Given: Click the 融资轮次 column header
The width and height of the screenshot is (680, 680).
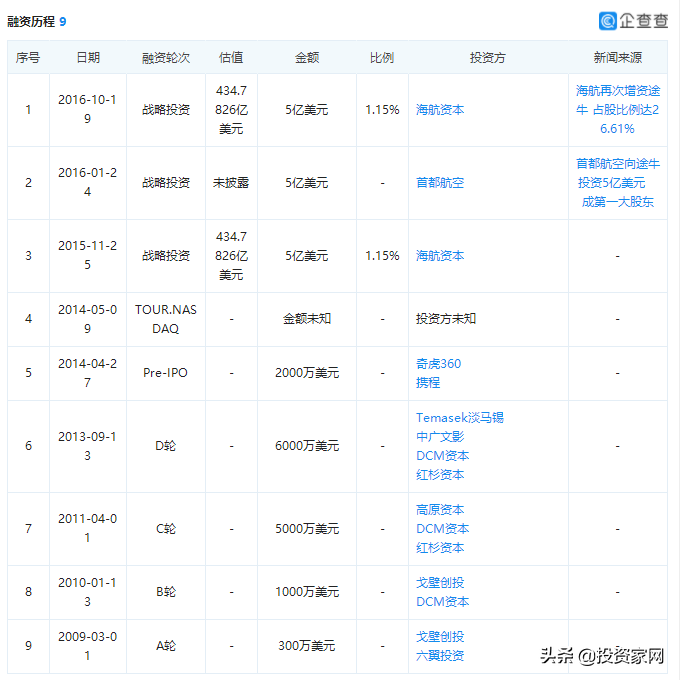Looking at the screenshot, I should point(166,58).
